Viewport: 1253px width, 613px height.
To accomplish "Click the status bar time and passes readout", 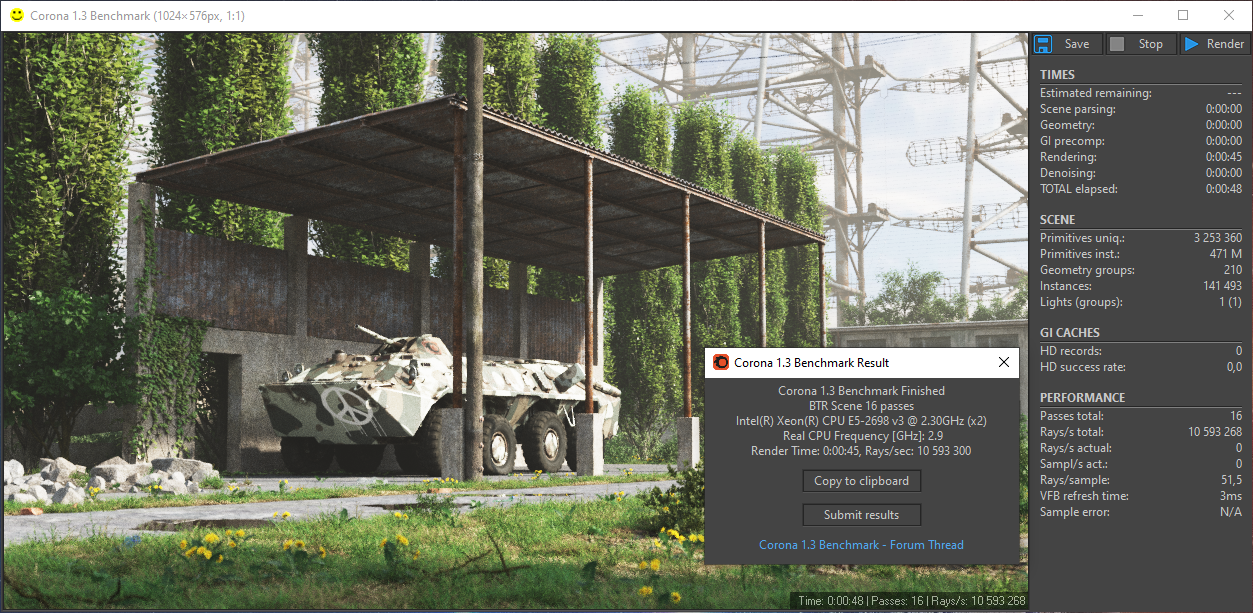I will pos(910,601).
